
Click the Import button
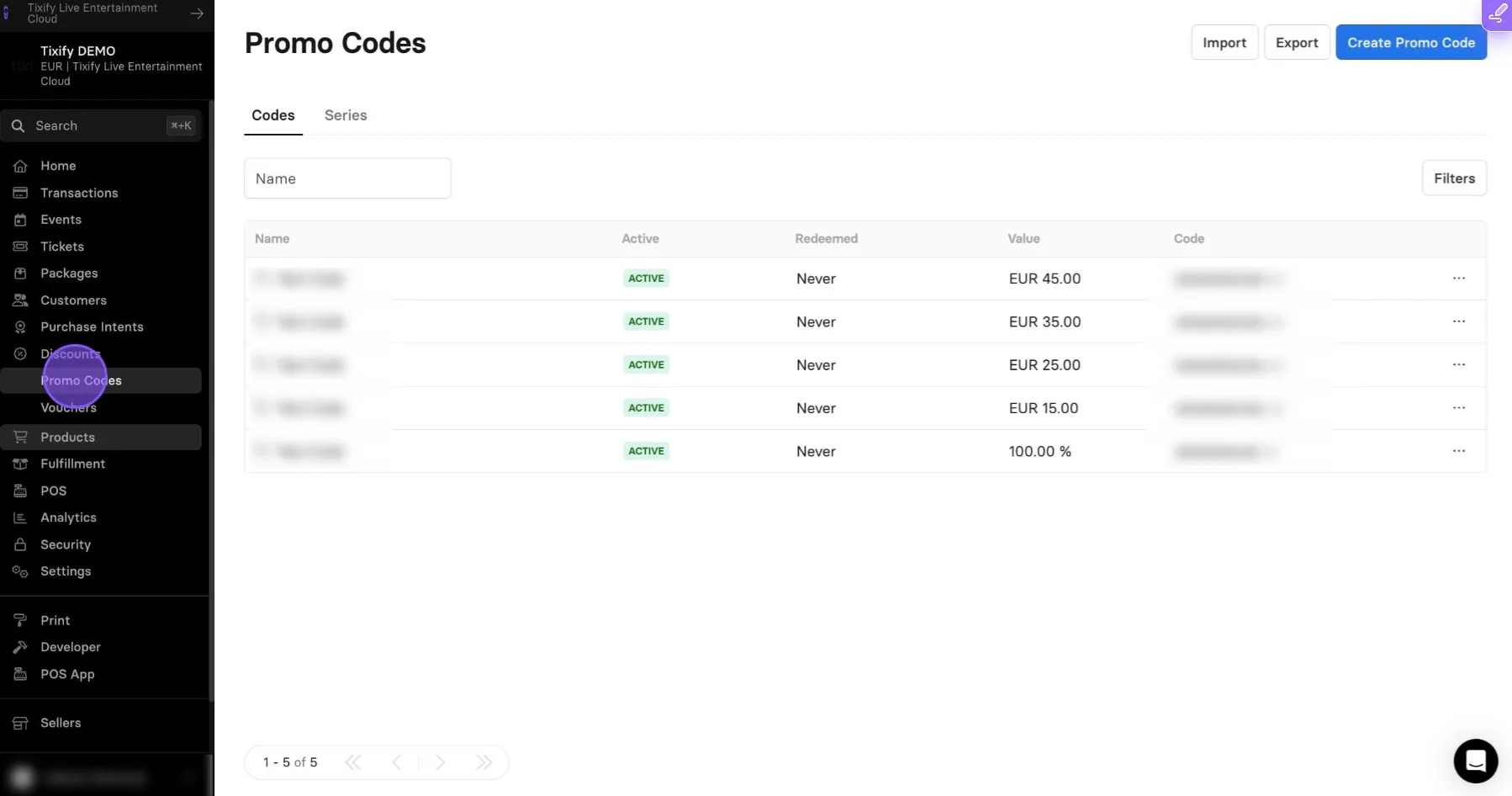click(x=1224, y=42)
